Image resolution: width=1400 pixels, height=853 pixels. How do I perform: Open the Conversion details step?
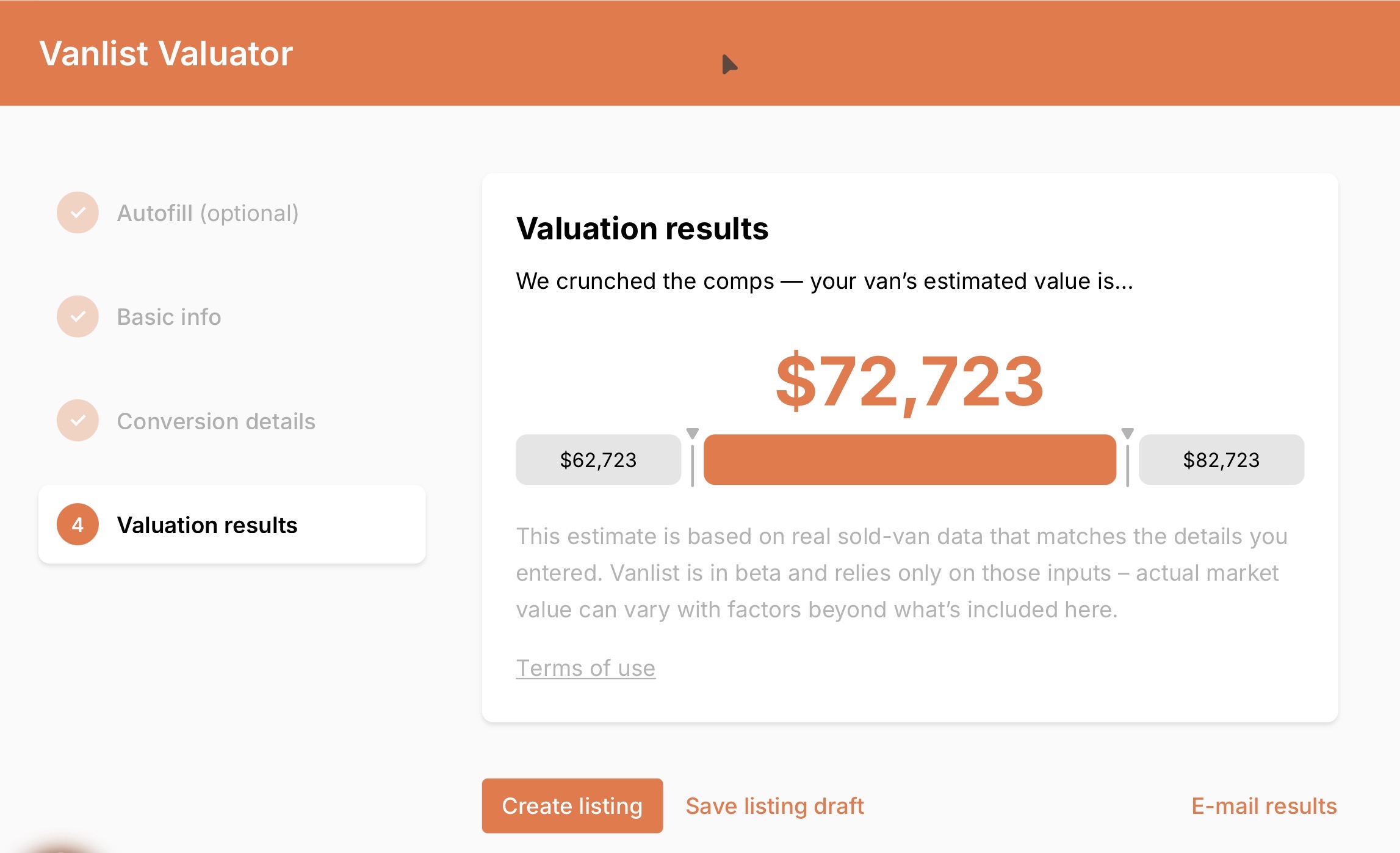(x=216, y=421)
